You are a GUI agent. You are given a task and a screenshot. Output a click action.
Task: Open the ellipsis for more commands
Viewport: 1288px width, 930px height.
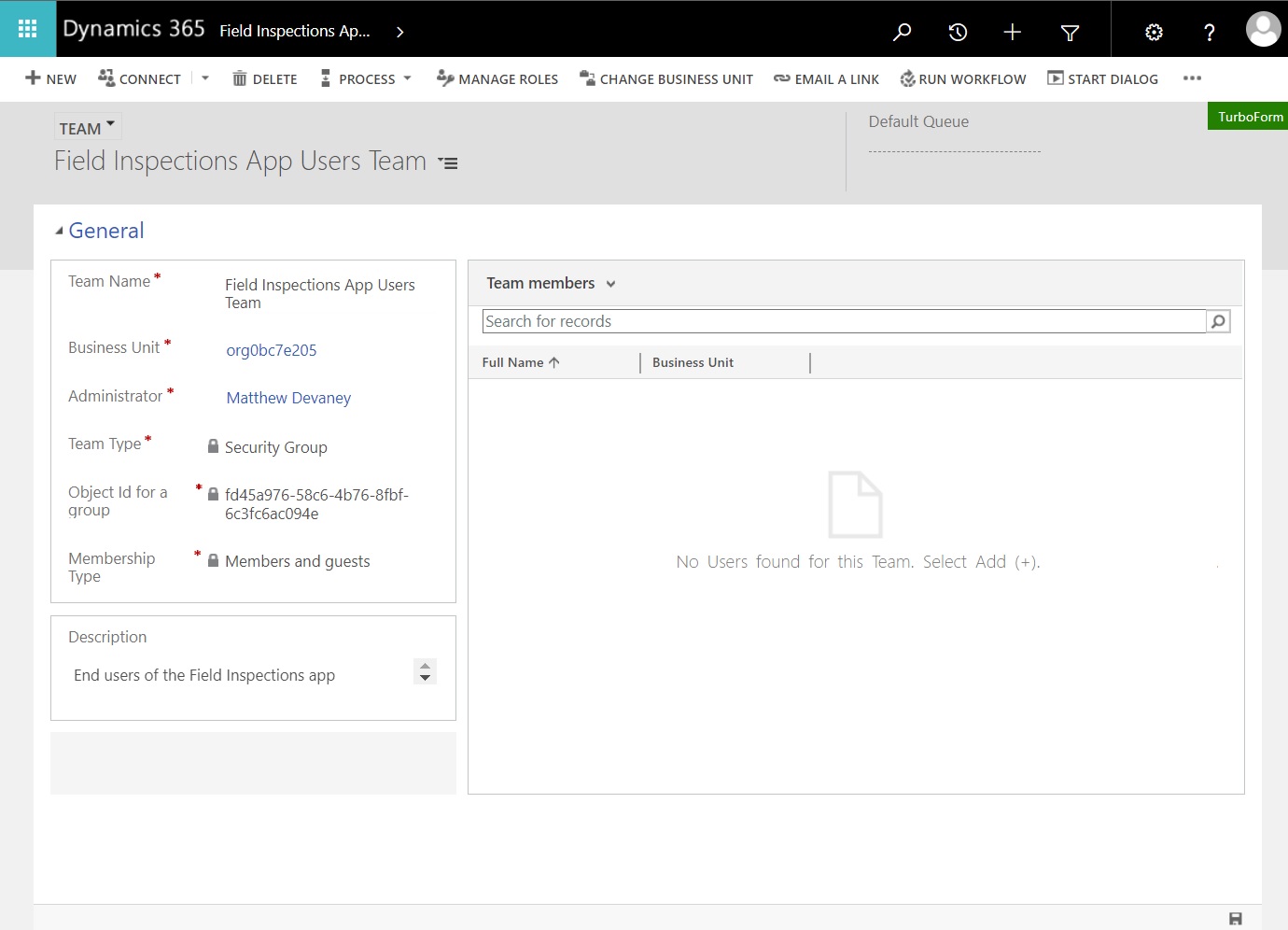pyautogui.click(x=1192, y=78)
